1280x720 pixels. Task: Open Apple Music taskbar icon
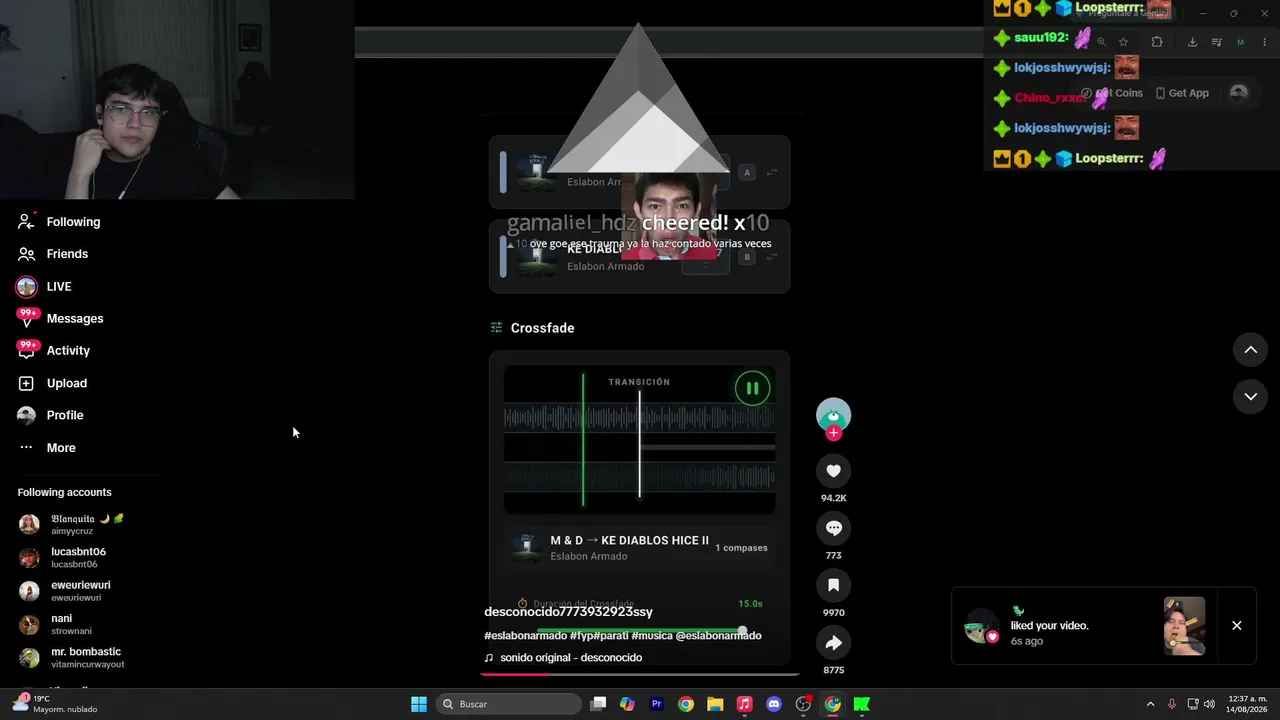click(x=744, y=704)
